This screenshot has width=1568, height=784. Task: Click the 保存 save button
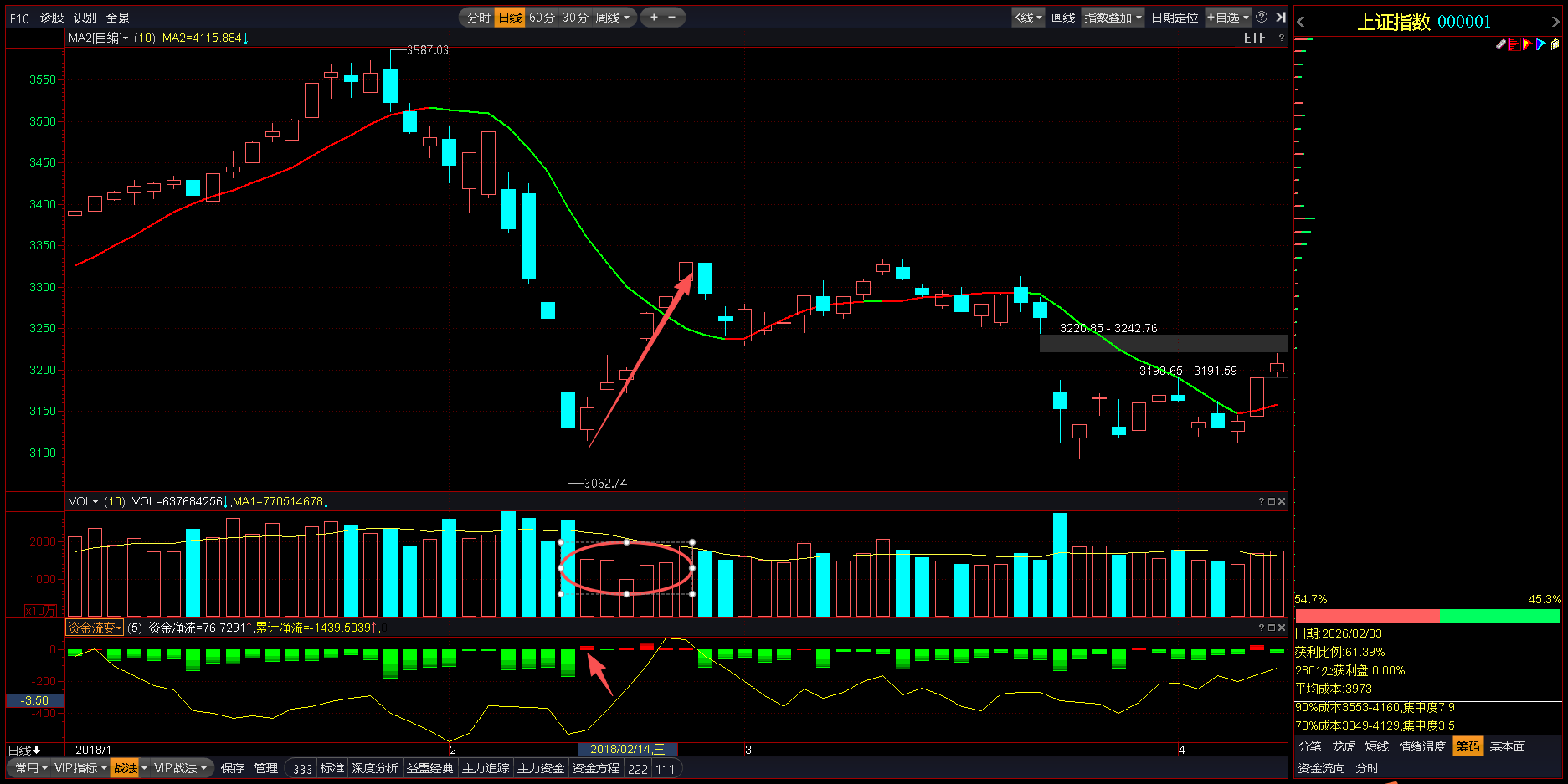coord(233,768)
